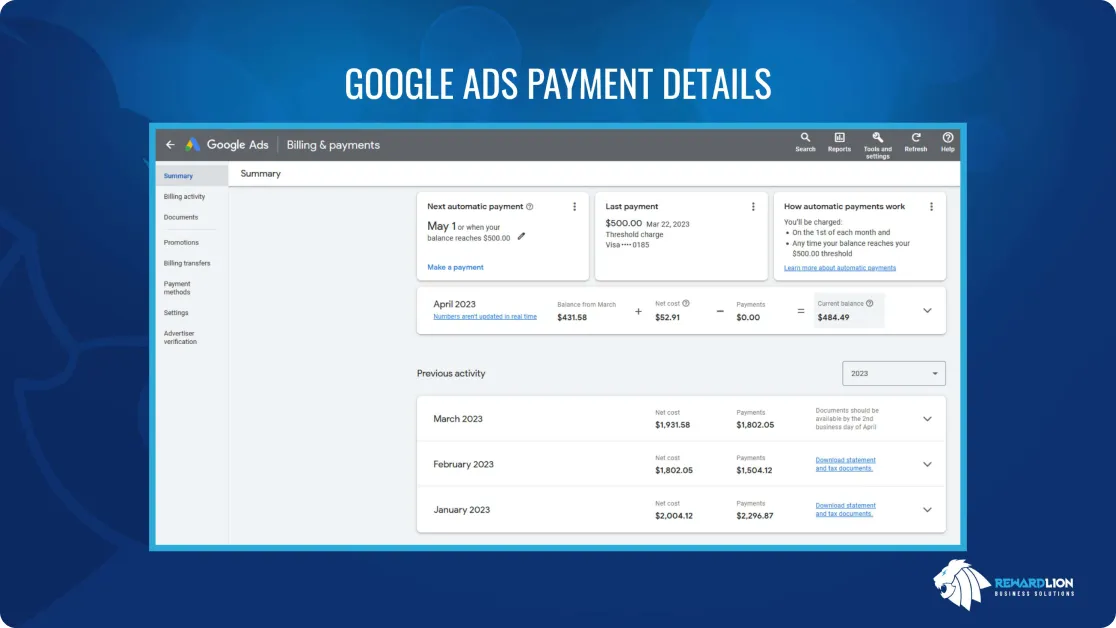Click the Make a payment link
This screenshot has height=628, width=1116.
point(455,268)
